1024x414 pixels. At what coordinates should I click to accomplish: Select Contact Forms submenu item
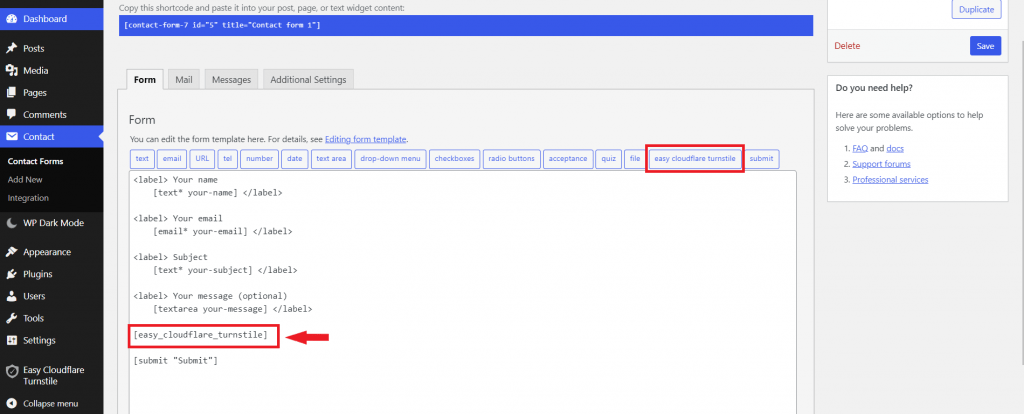pyautogui.click(x=35, y=161)
